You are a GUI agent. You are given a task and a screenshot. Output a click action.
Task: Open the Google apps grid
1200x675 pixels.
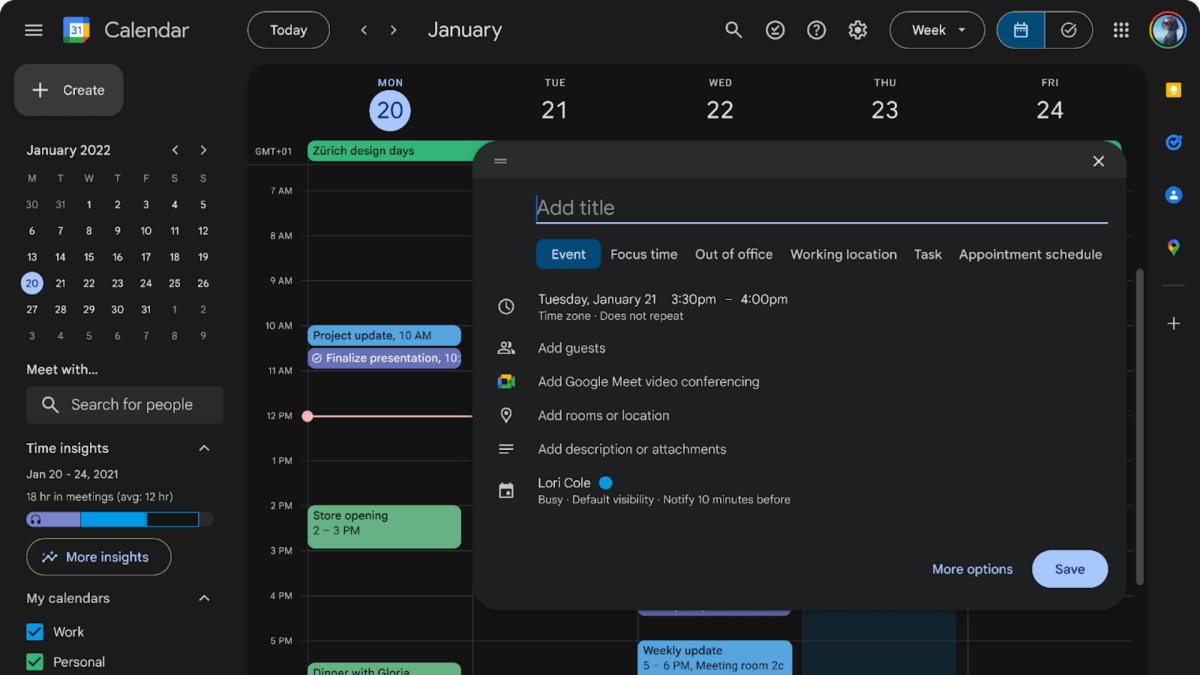(1120, 29)
